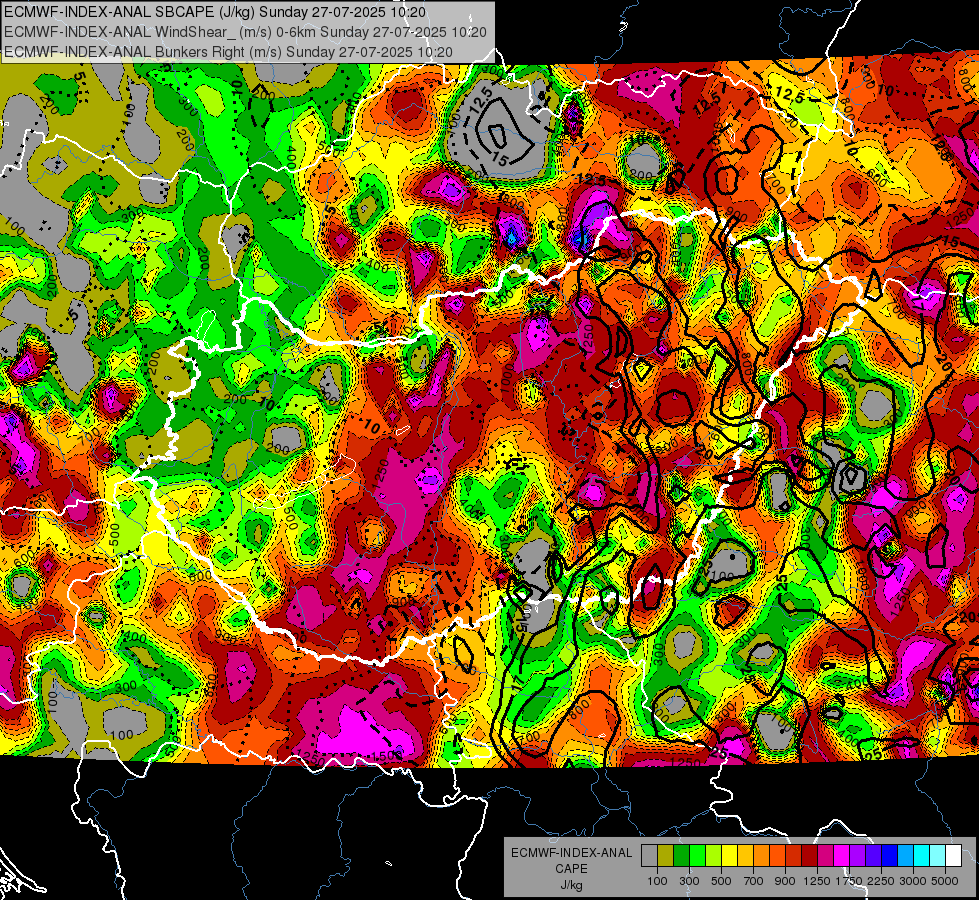Pick the white swatch at the legend end
This screenshot has height=900, width=979.
pyautogui.click(x=953, y=856)
